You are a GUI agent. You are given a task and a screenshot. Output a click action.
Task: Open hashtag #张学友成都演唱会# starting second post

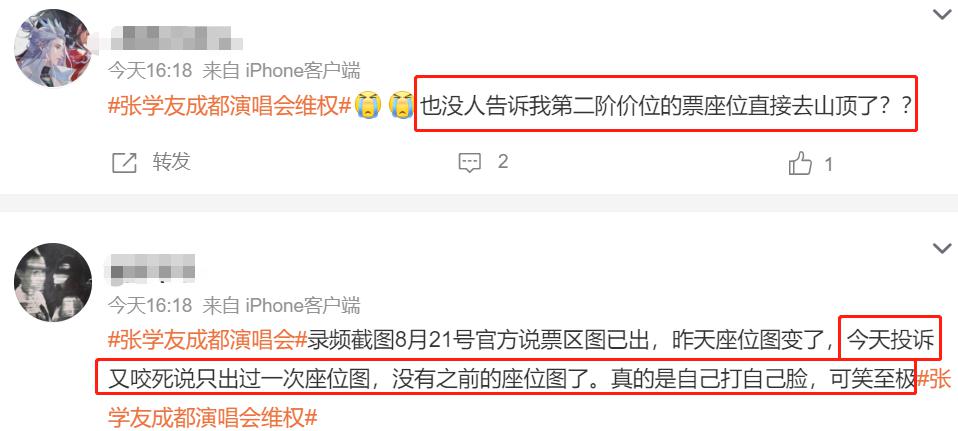click(x=207, y=339)
